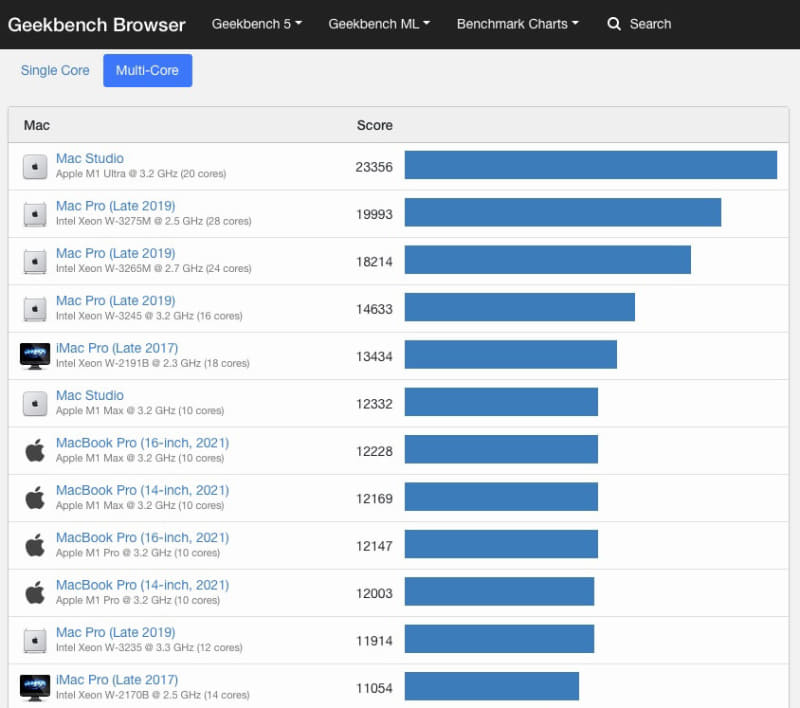Image resolution: width=800 pixels, height=708 pixels.
Task: Click the 11054 score bar
Action: coord(492,686)
